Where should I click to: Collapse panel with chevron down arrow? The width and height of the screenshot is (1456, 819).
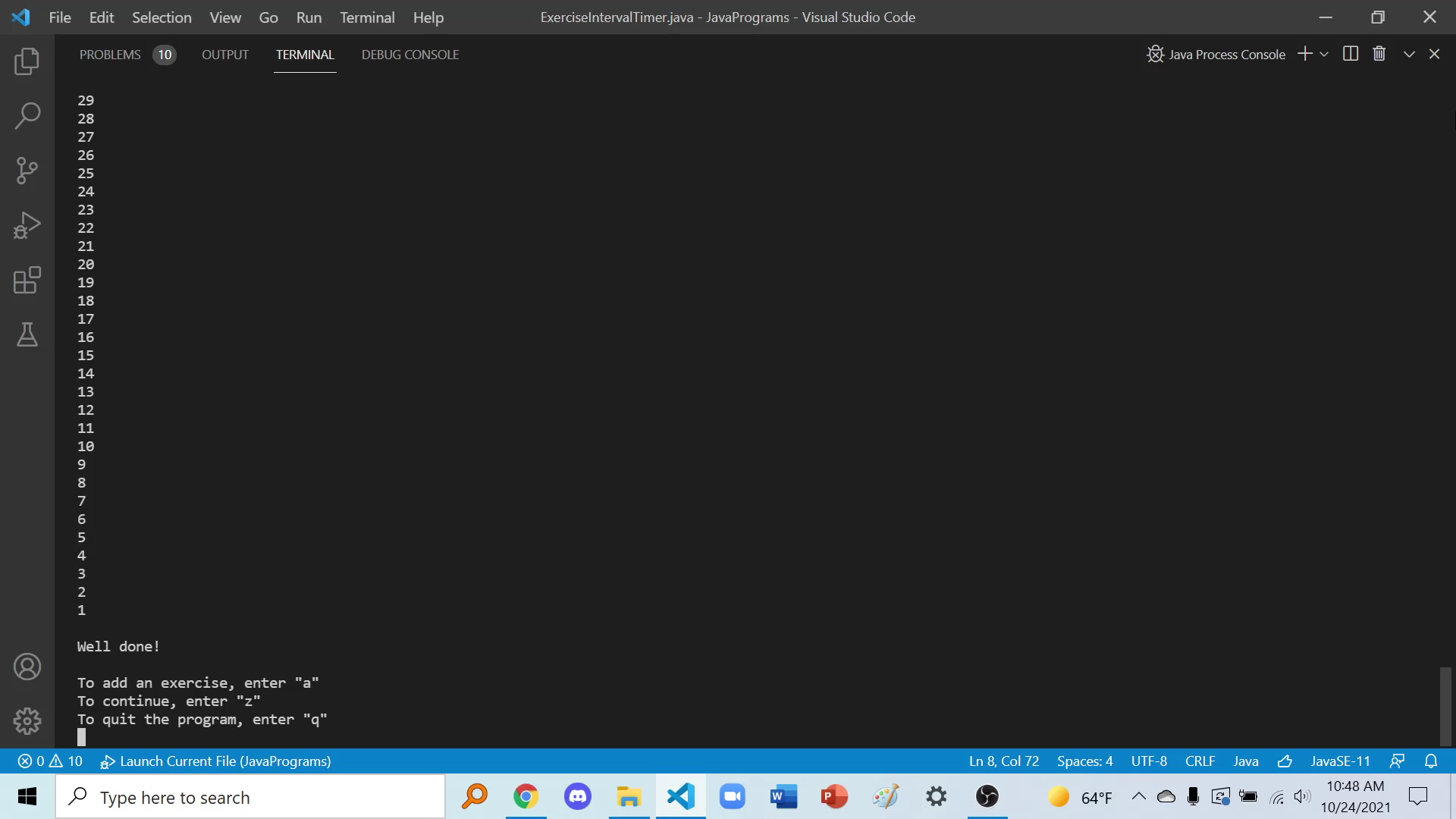click(1409, 54)
